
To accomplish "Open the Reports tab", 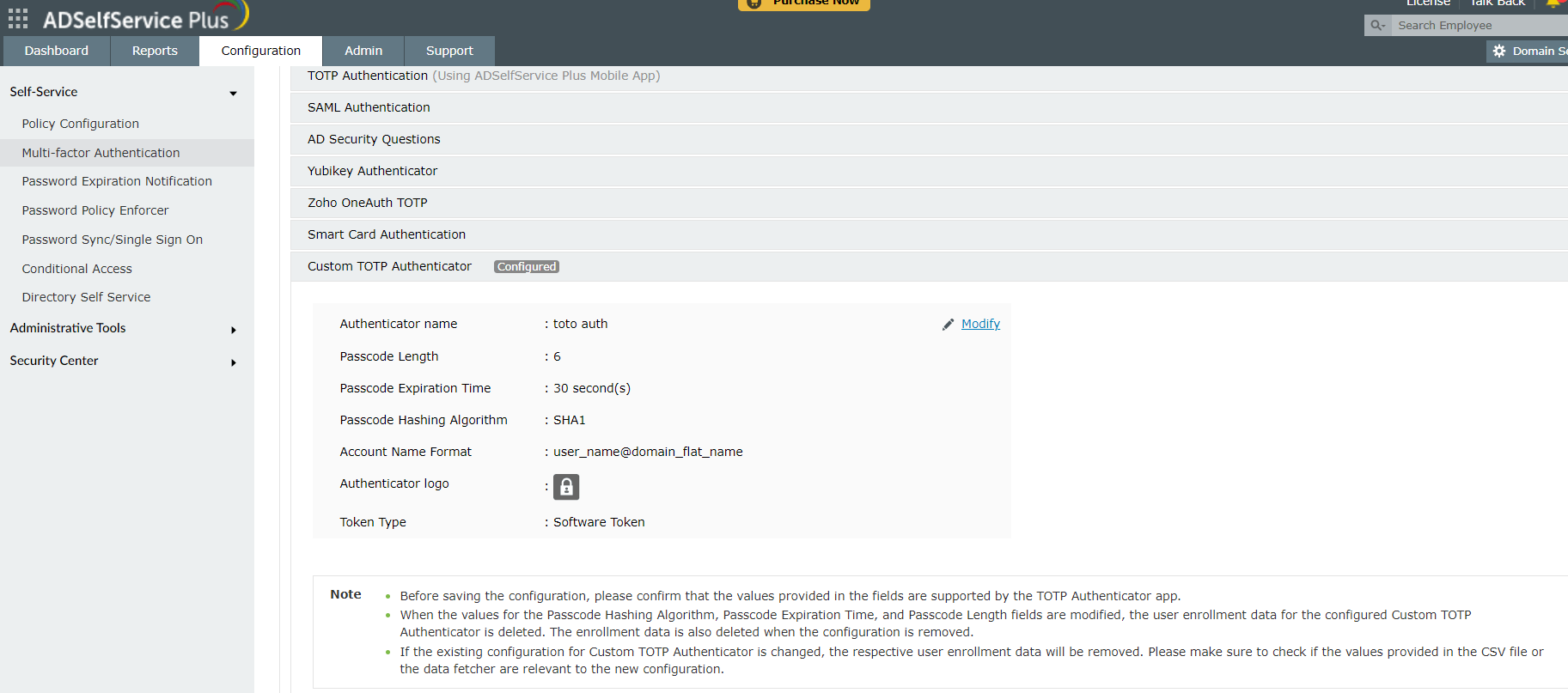I will click(155, 51).
